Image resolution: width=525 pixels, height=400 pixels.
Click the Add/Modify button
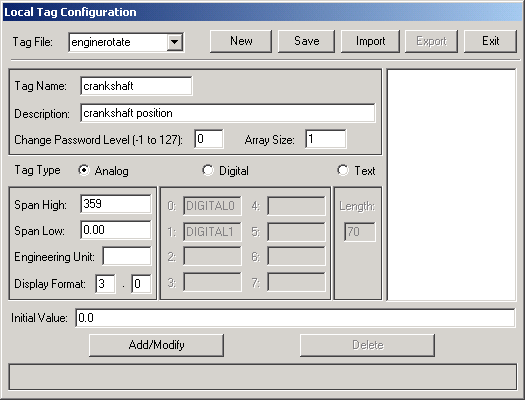pos(156,345)
